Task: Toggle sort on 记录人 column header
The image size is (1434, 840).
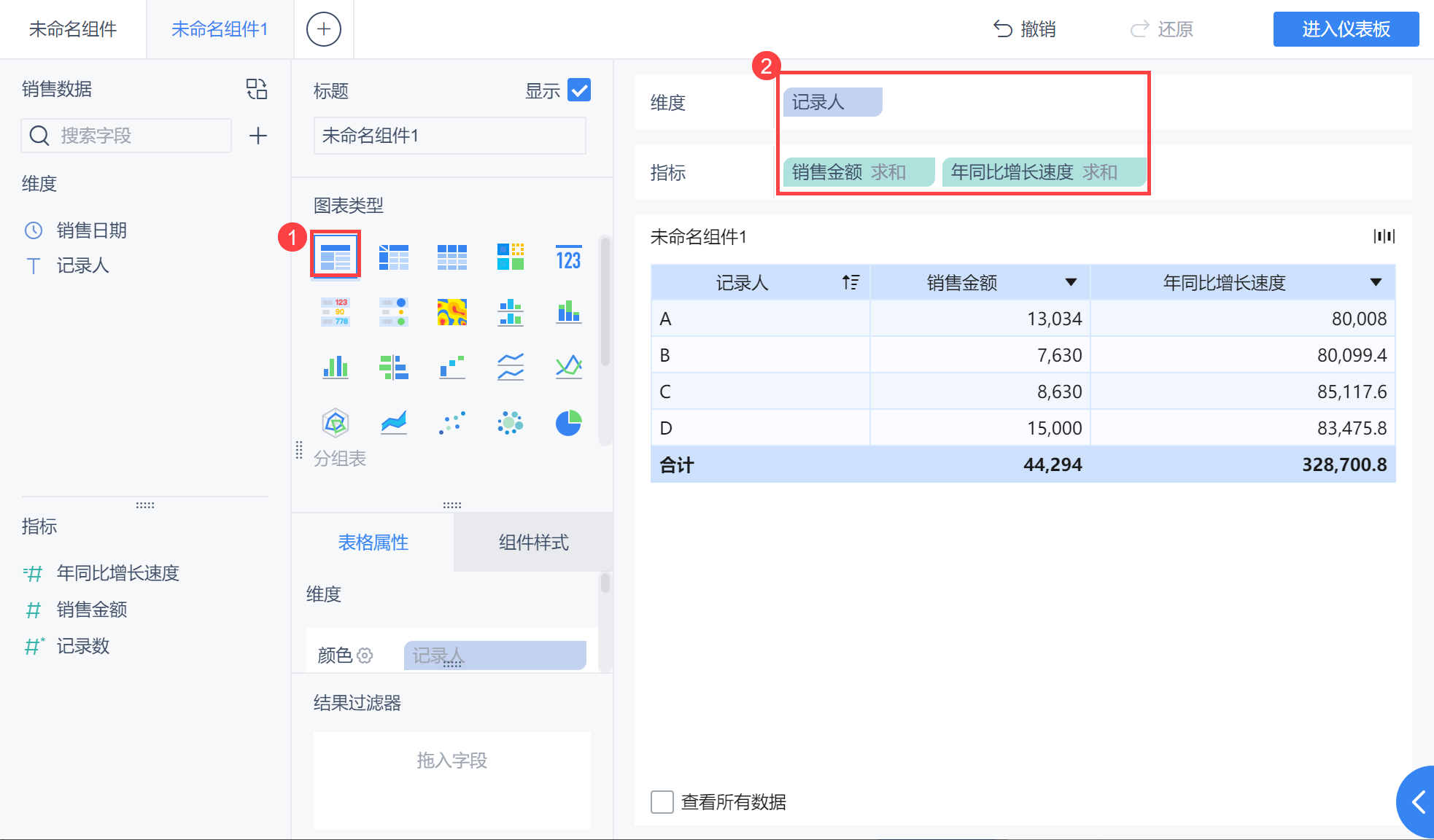Action: click(x=850, y=282)
